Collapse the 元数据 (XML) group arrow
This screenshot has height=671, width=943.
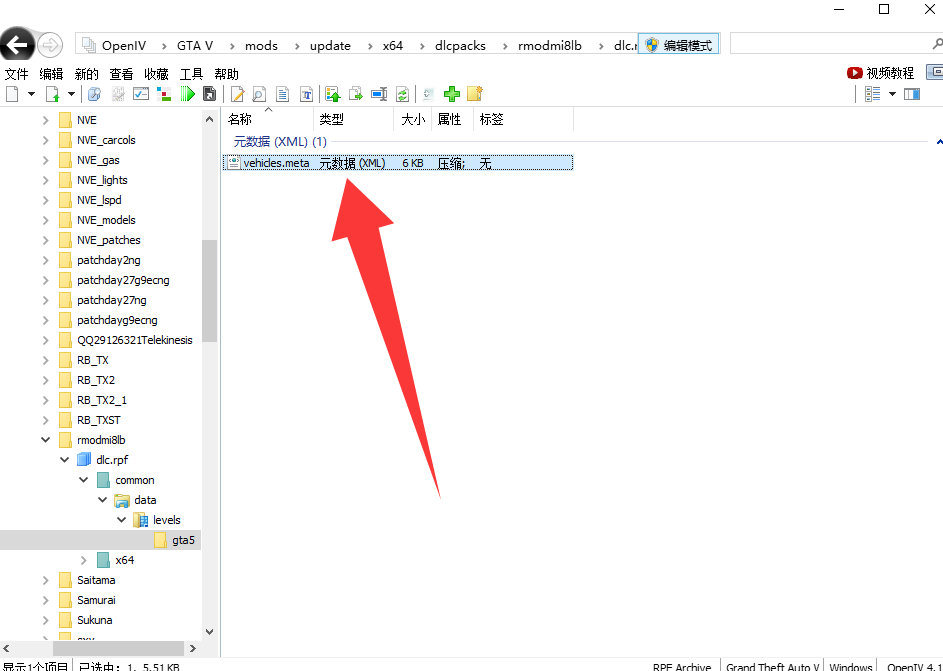pyautogui.click(x=939, y=142)
